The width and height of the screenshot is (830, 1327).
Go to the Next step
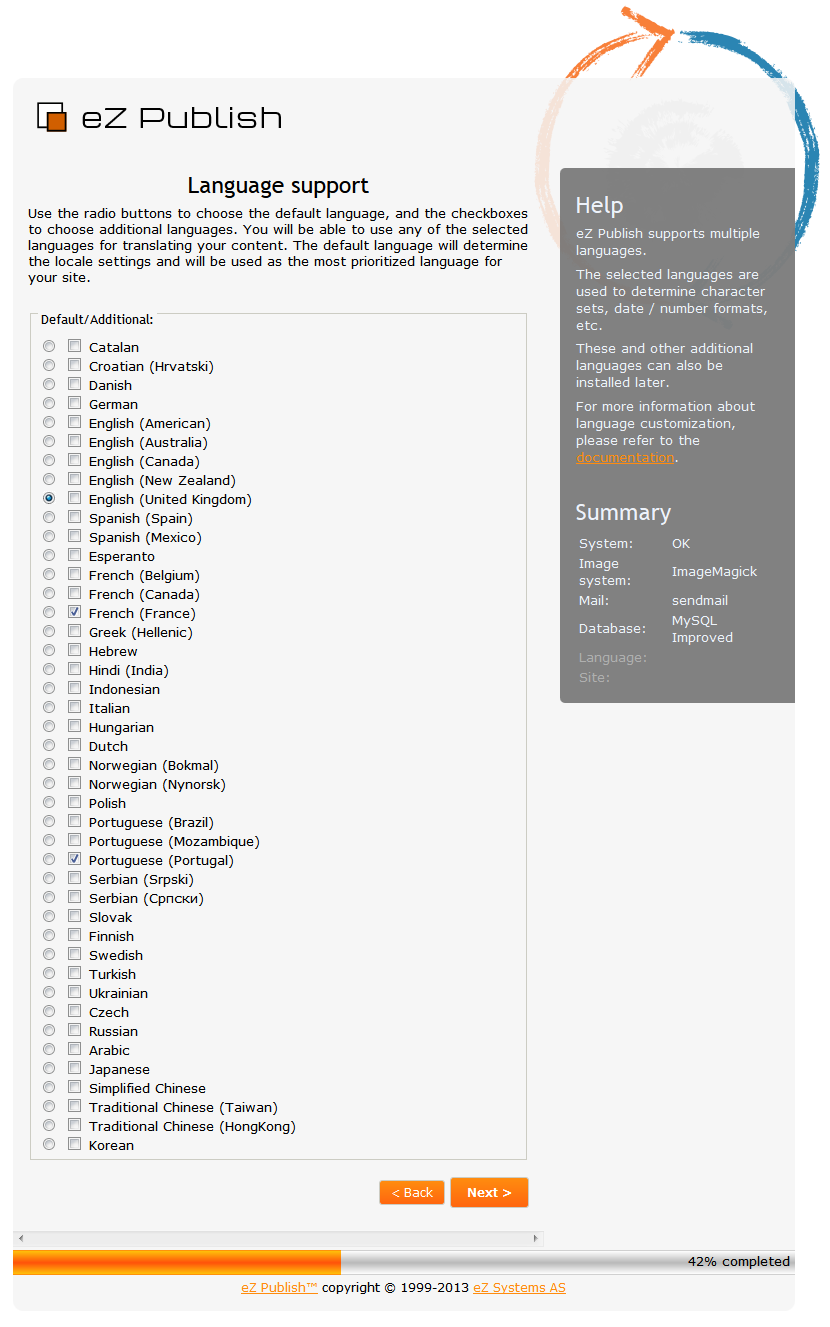pos(489,1192)
